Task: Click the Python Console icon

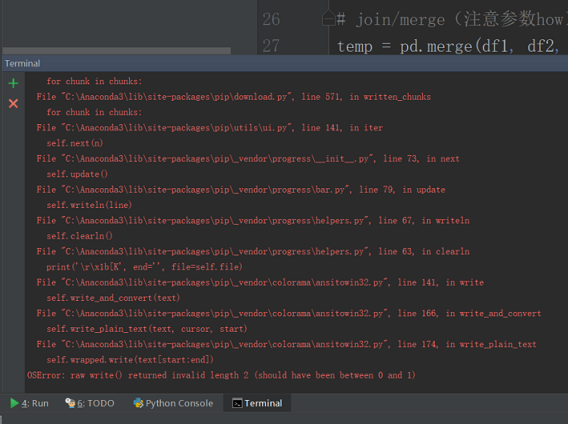Action: [x=138, y=403]
